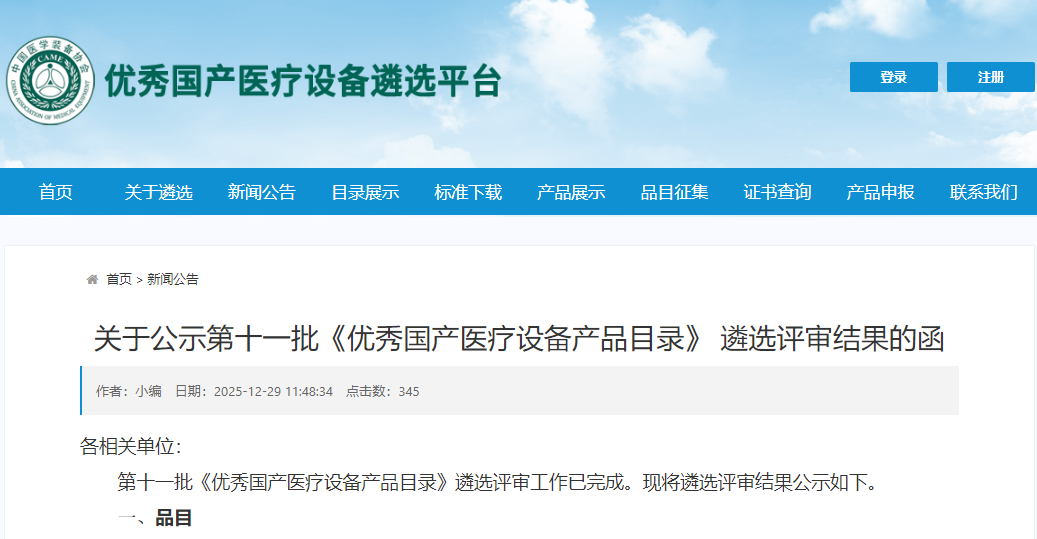
Task: Open 产品展示 navigation item
Action: [571, 192]
